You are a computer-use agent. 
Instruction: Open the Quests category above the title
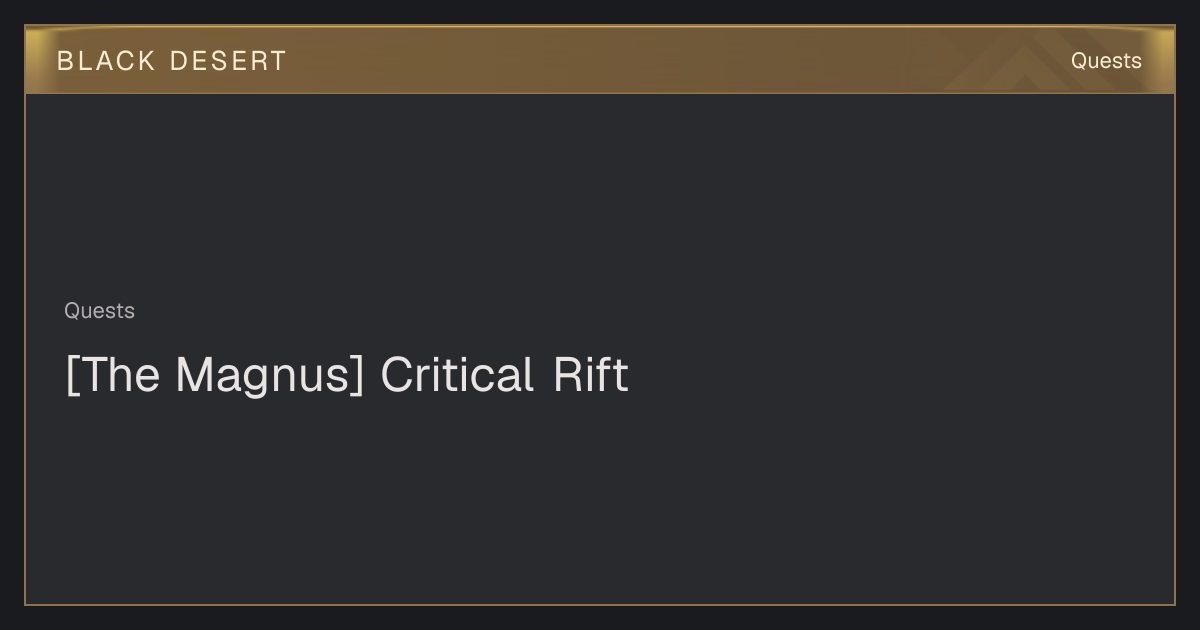(99, 311)
